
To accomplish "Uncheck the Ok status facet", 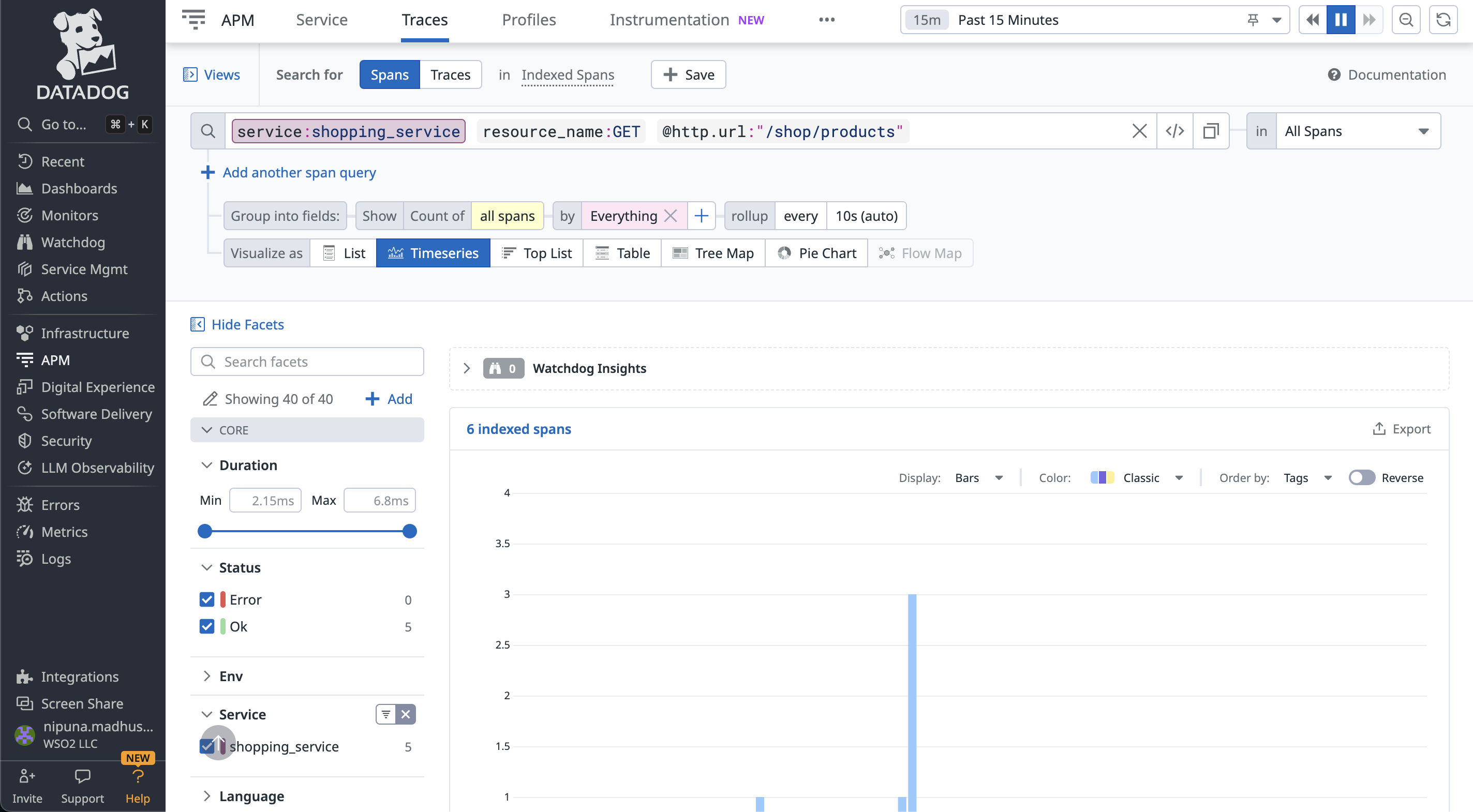I will (206, 626).
